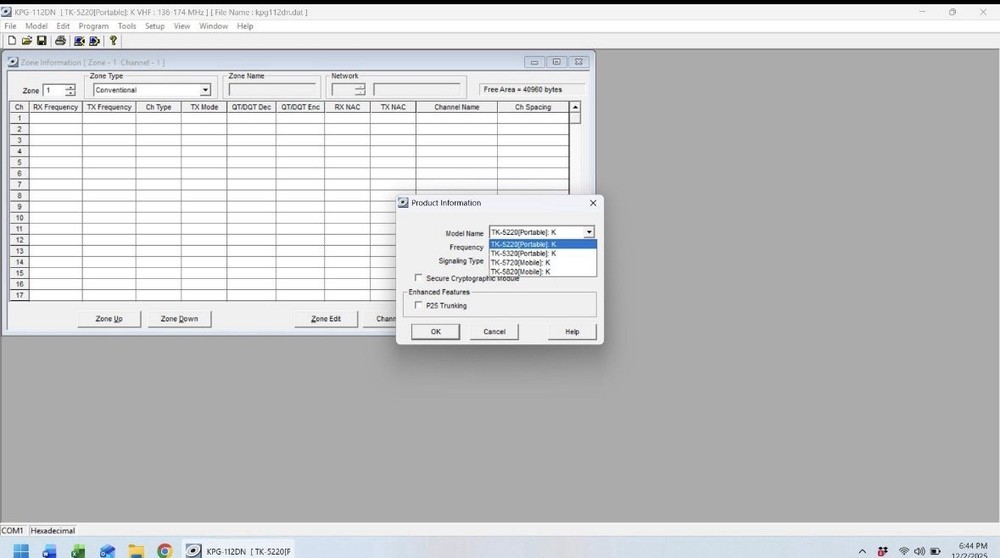Click the open folder toolbar icon

27,41
